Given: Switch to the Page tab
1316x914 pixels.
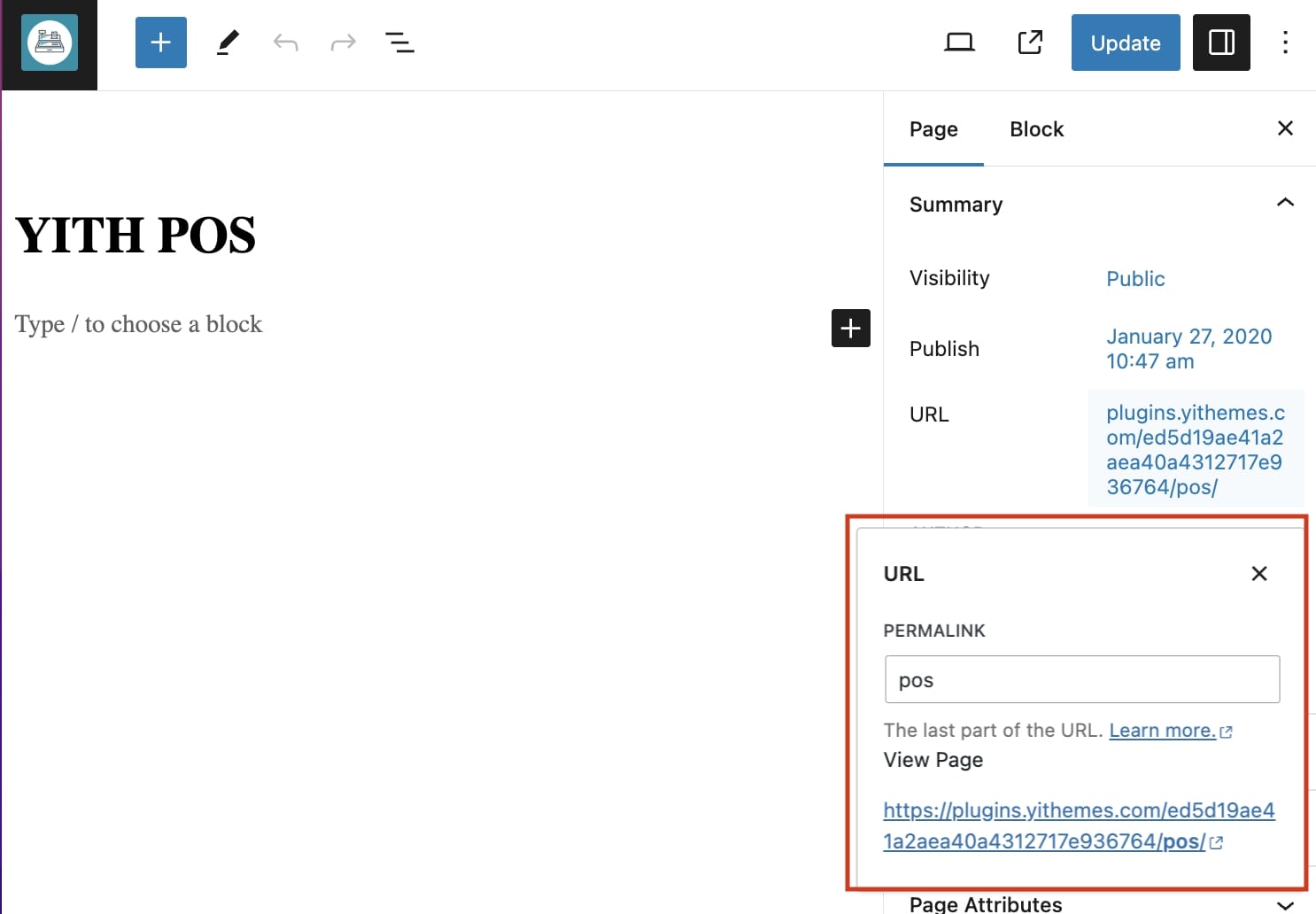Looking at the screenshot, I should pos(933,129).
